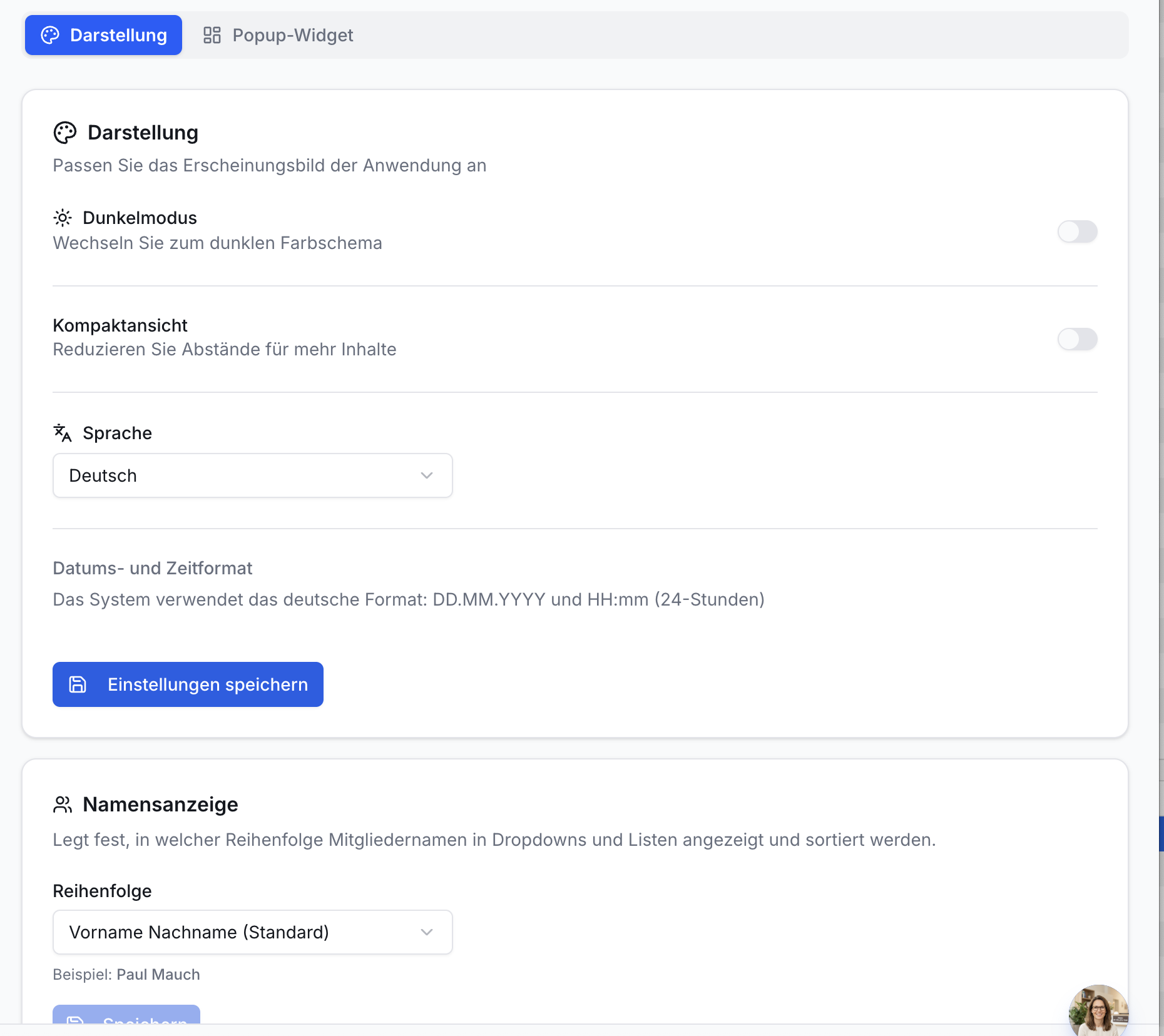Click the Dunkelmodus label text

click(140, 218)
